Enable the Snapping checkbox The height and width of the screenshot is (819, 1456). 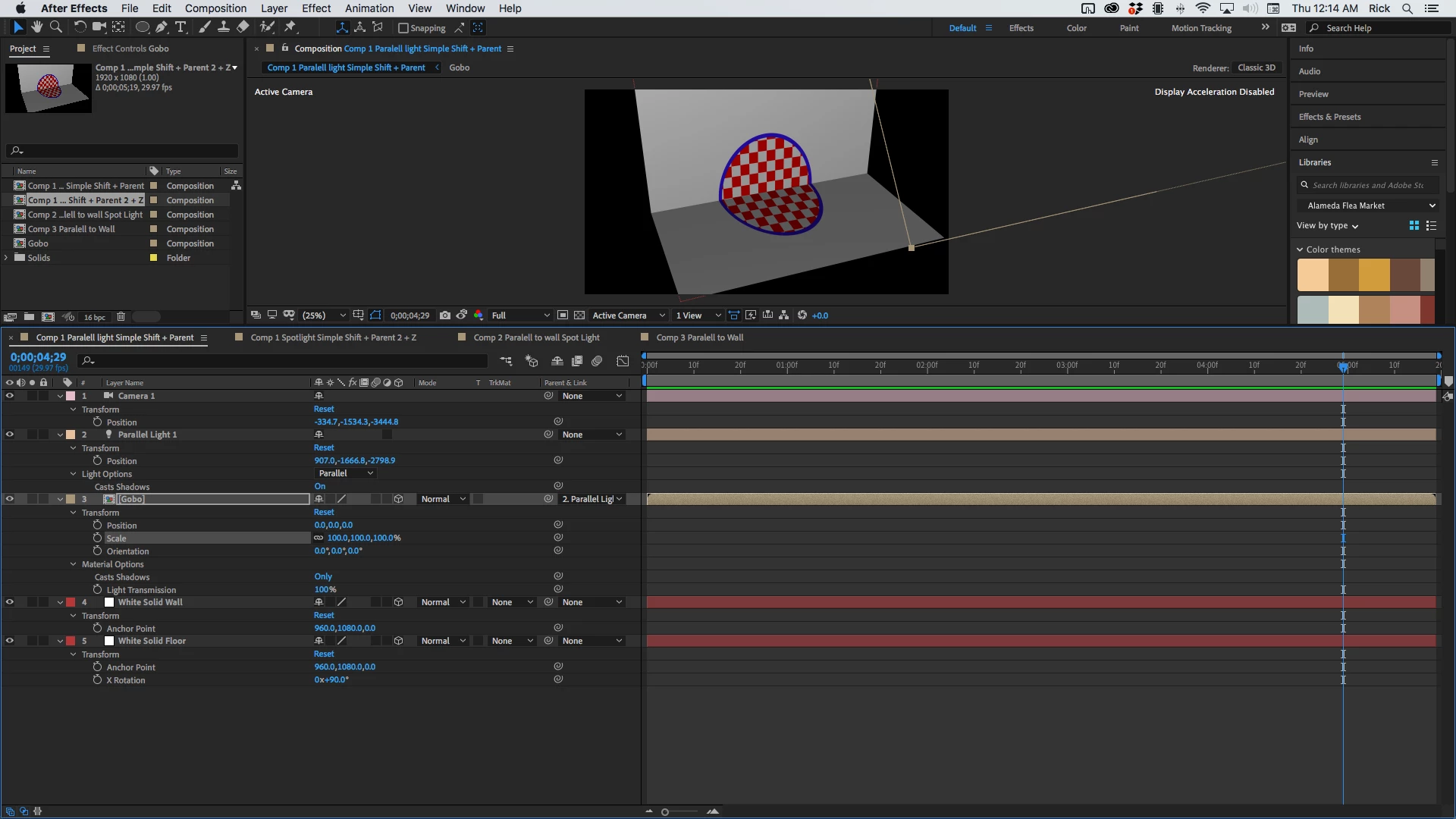pos(403,28)
